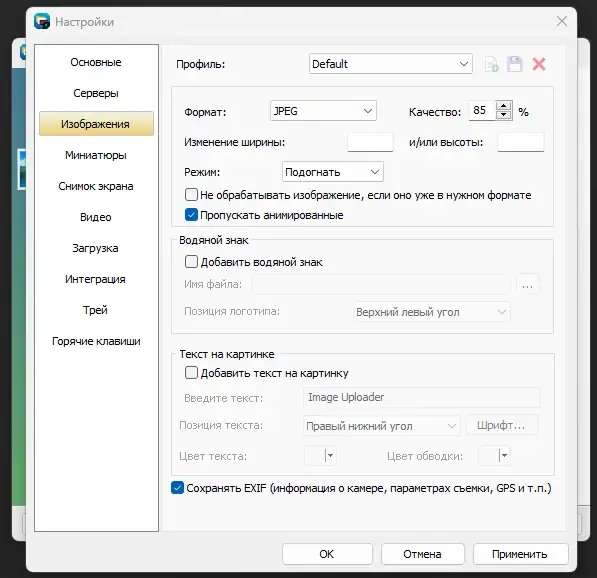Decrease Качество value with down arrow
597x578 pixels.
504,115
